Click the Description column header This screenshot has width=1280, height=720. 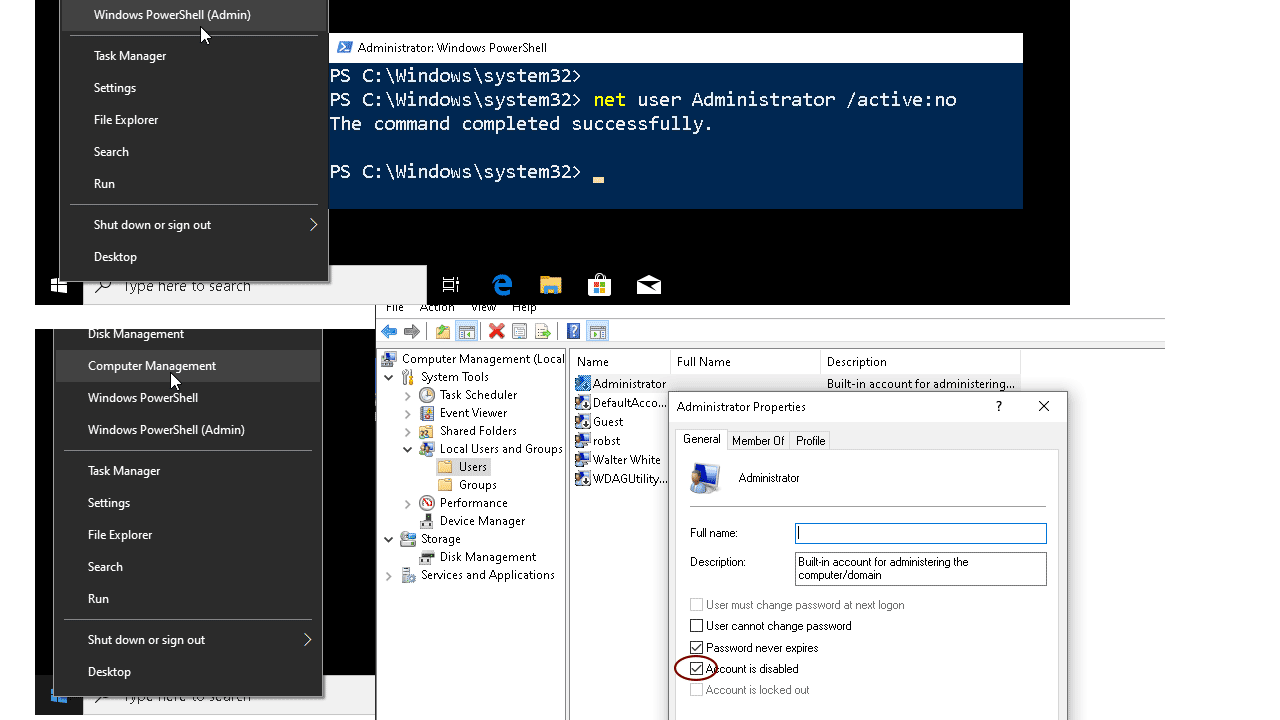920,362
